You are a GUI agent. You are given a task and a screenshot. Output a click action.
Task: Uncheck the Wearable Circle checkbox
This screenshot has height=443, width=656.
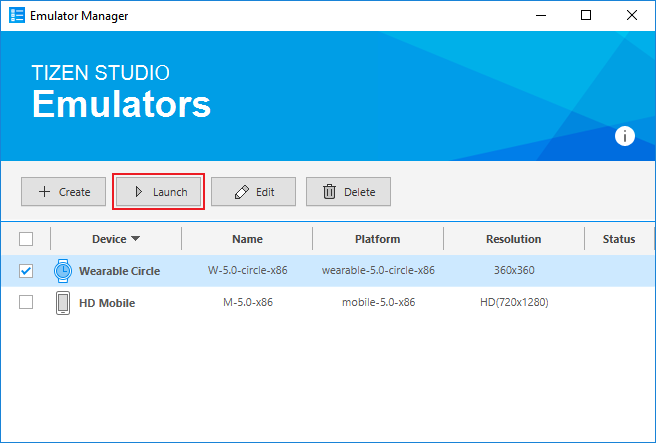[26, 271]
